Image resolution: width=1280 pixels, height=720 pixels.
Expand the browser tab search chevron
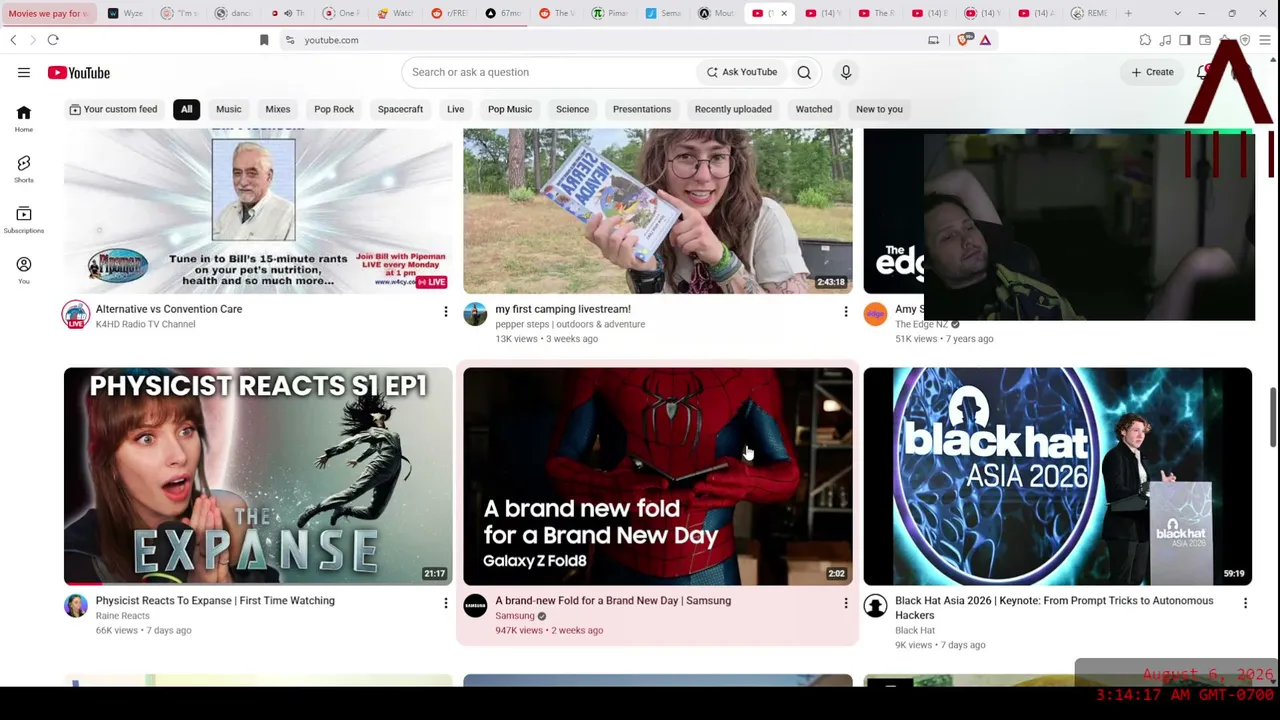click(1177, 13)
